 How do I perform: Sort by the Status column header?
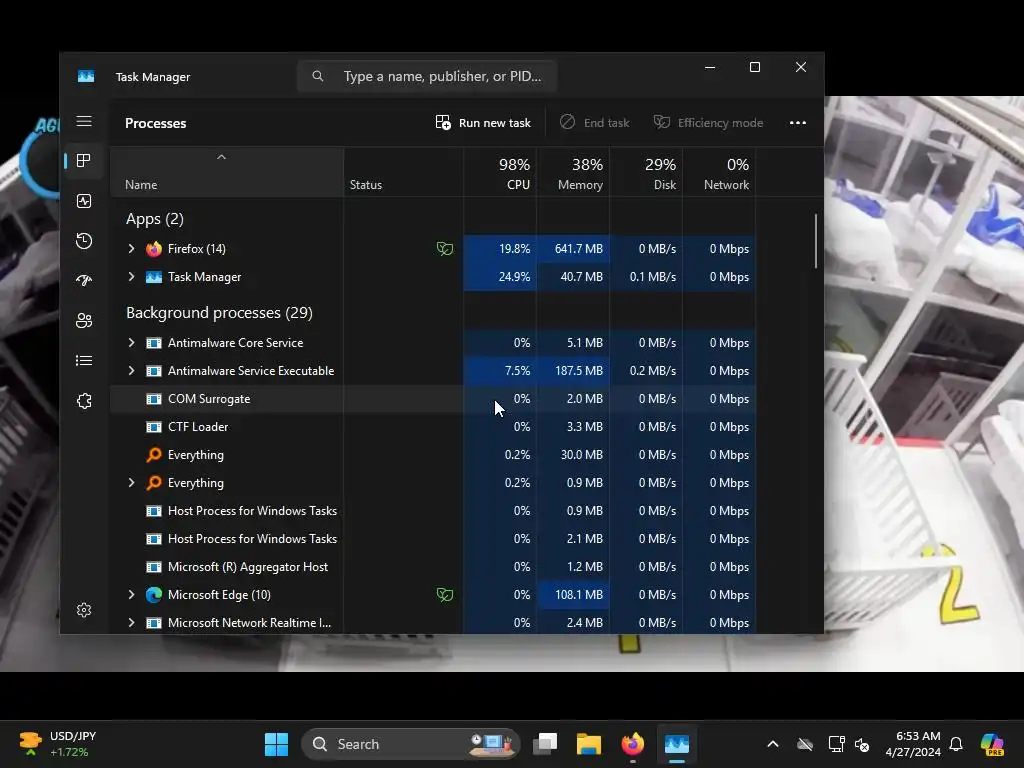(x=404, y=173)
